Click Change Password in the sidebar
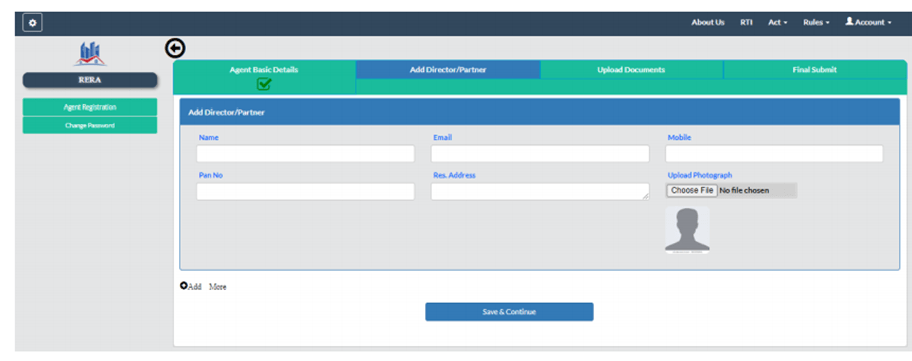Viewport: 912px width, 361px height. click(90, 126)
